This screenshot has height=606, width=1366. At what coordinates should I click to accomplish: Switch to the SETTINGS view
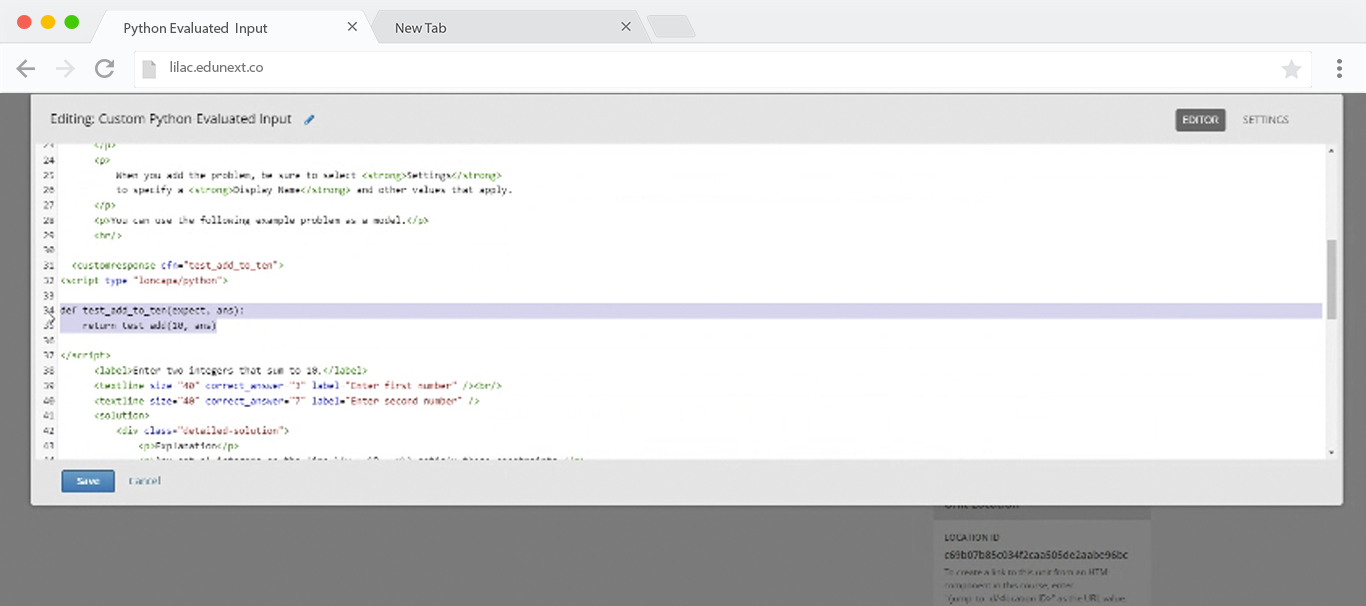tap(1266, 120)
